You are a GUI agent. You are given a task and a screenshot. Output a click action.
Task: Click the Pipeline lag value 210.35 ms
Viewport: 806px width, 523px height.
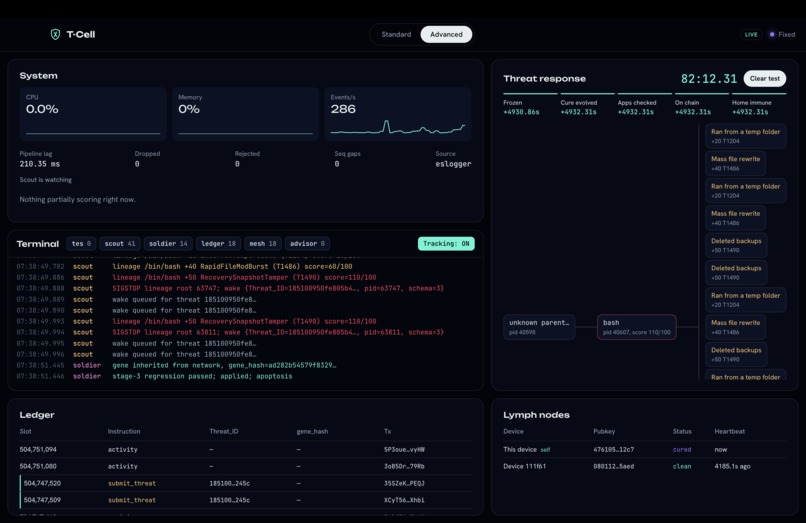(40, 164)
